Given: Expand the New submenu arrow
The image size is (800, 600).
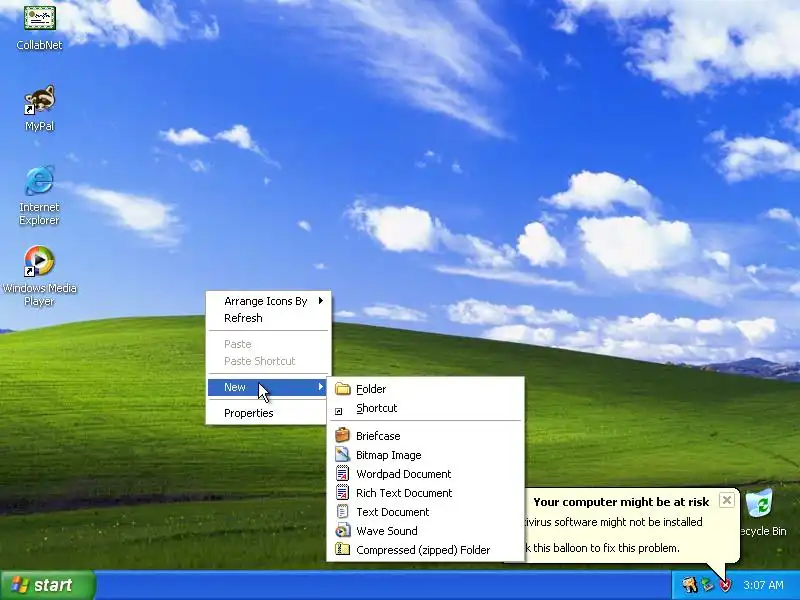Looking at the screenshot, I should point(321,387).
